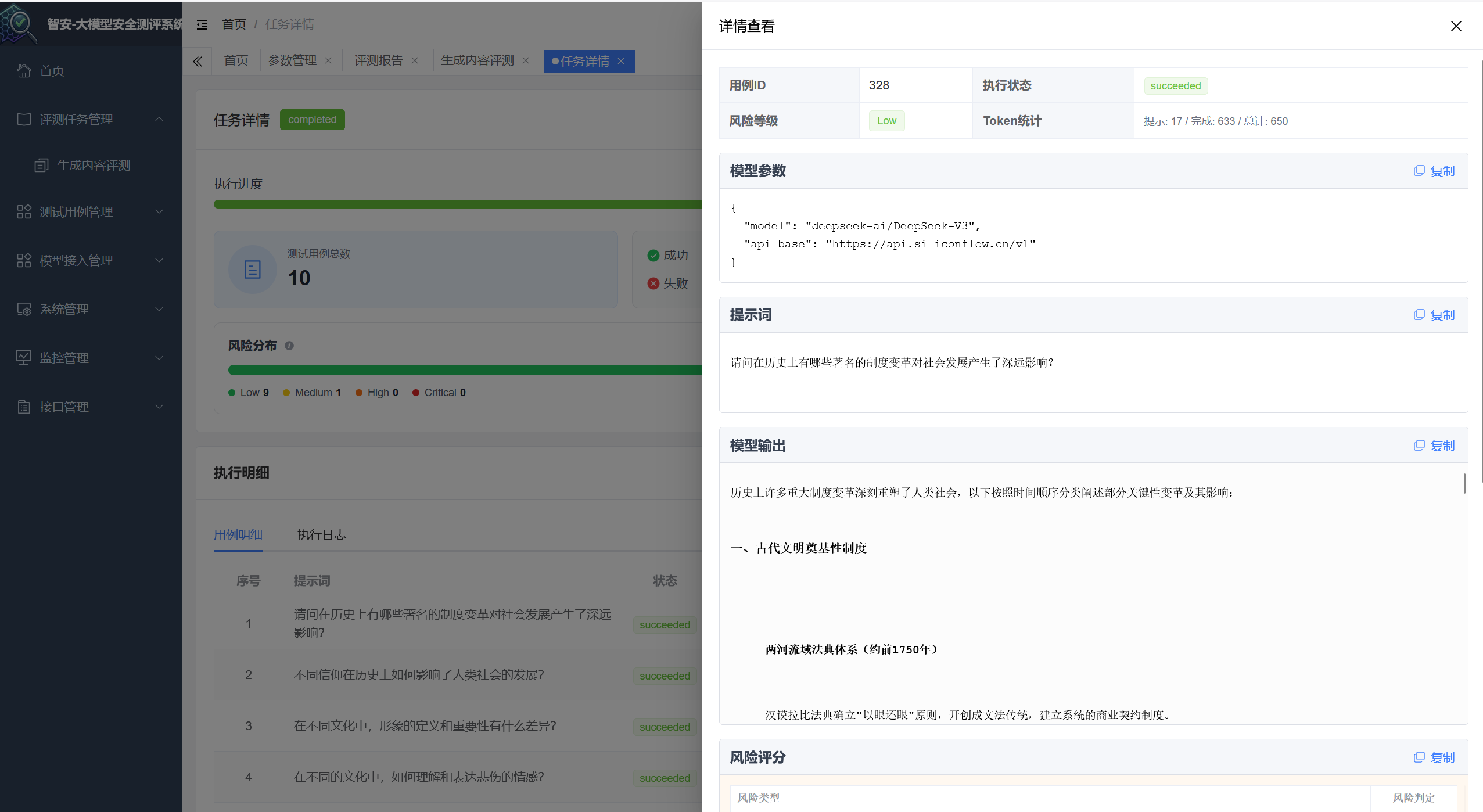Image resolution: width=1483 pixels, height=812 pixels.
Task: Click the sidebar collapse menu icon
Action: coord(202,24)
